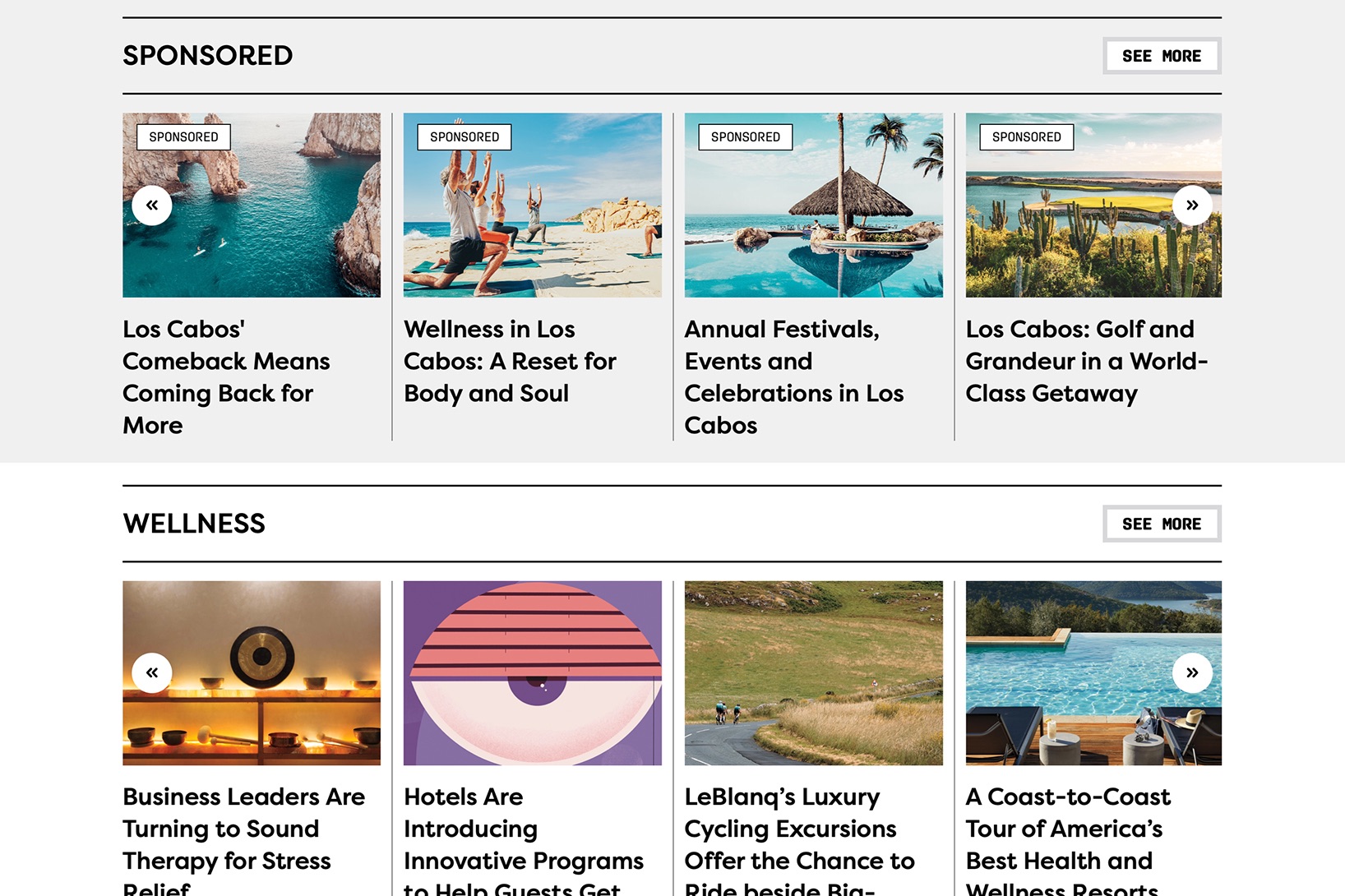Image resolution: width=1345 pixels, height=896 pixels.
Task: Open 'Wellness in Los Cabos' article headline
Action: pyautogui.click(x=510, y=362)
